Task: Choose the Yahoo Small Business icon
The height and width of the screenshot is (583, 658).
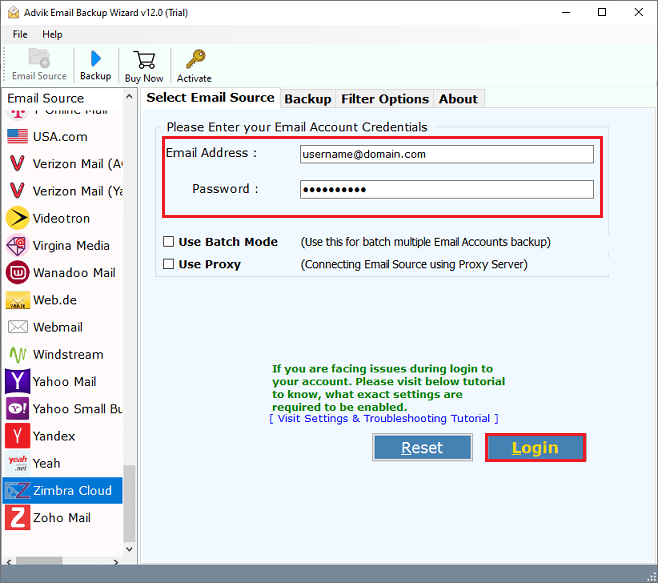Action: pos(17,408)
